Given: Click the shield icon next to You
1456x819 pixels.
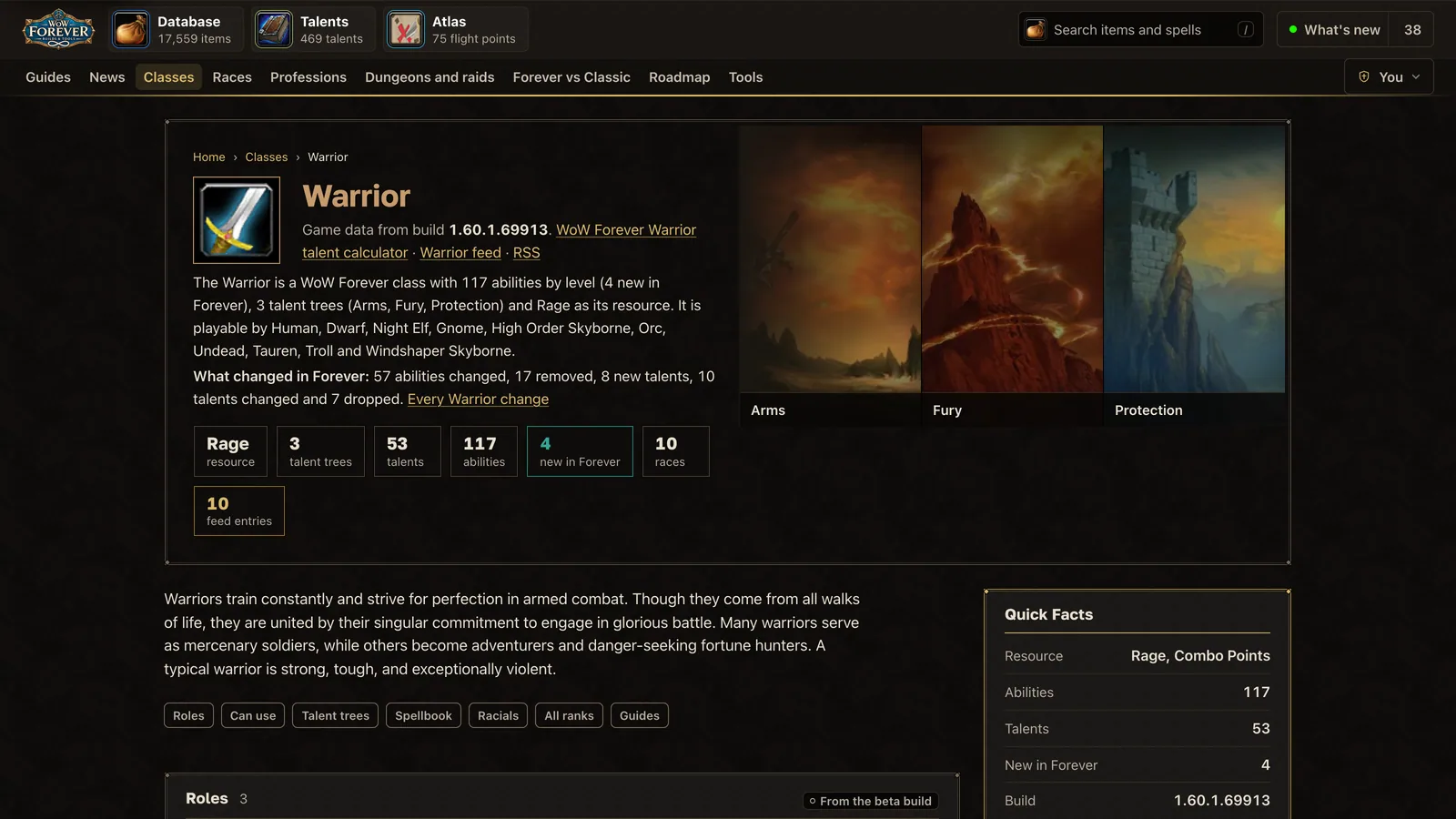Looking at the screenshot, I should point(1364,76).
